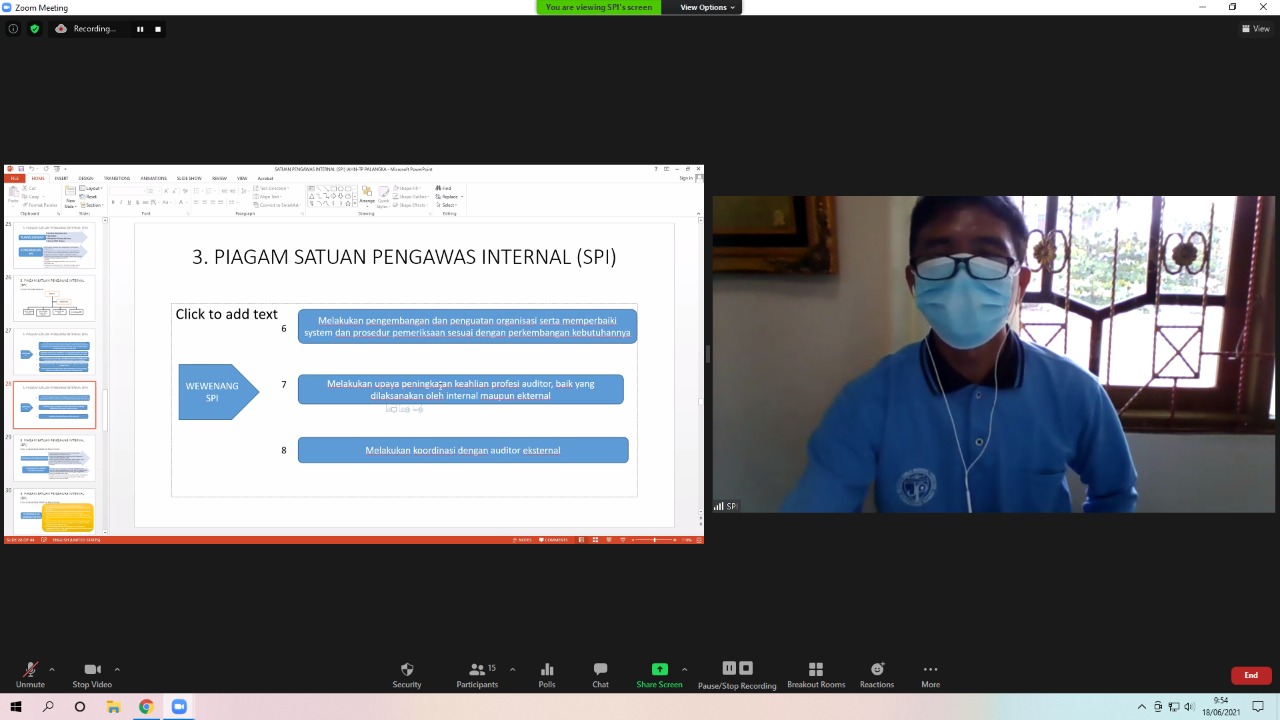Pause the Zoom recording
Screen dimensions: 1280x720
click(x=729, y=668)
